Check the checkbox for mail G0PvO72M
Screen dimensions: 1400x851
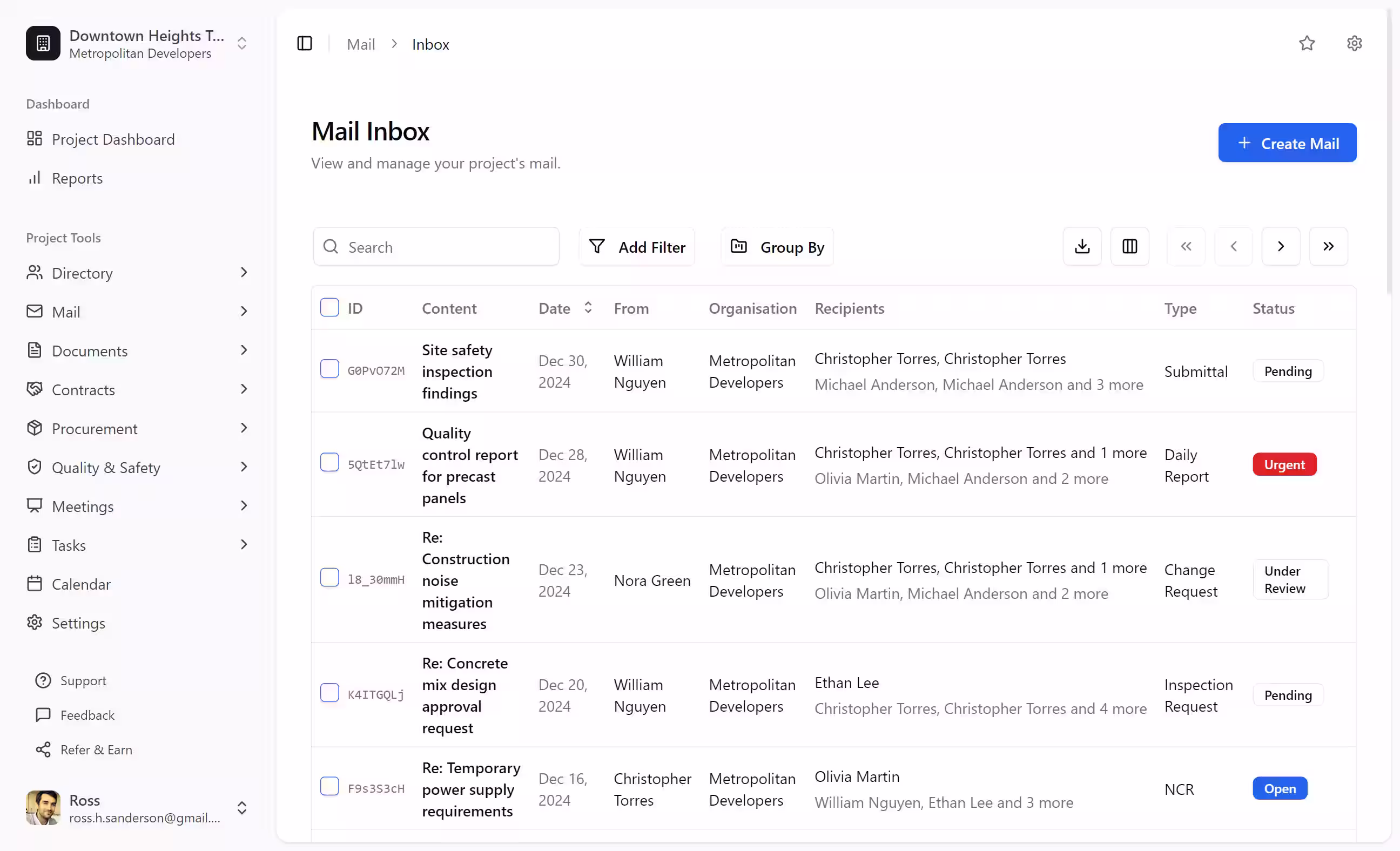coord(329,369)
